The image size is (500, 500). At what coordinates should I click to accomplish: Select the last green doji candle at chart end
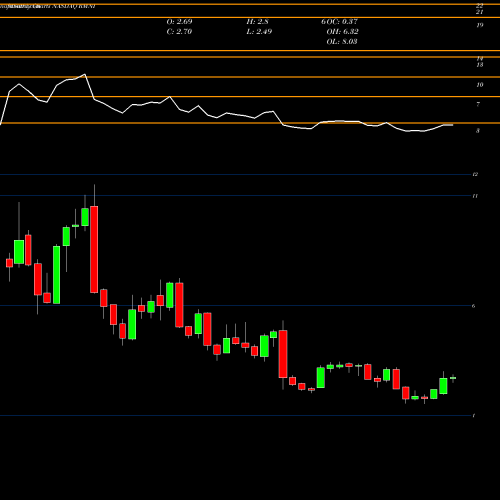453,378
